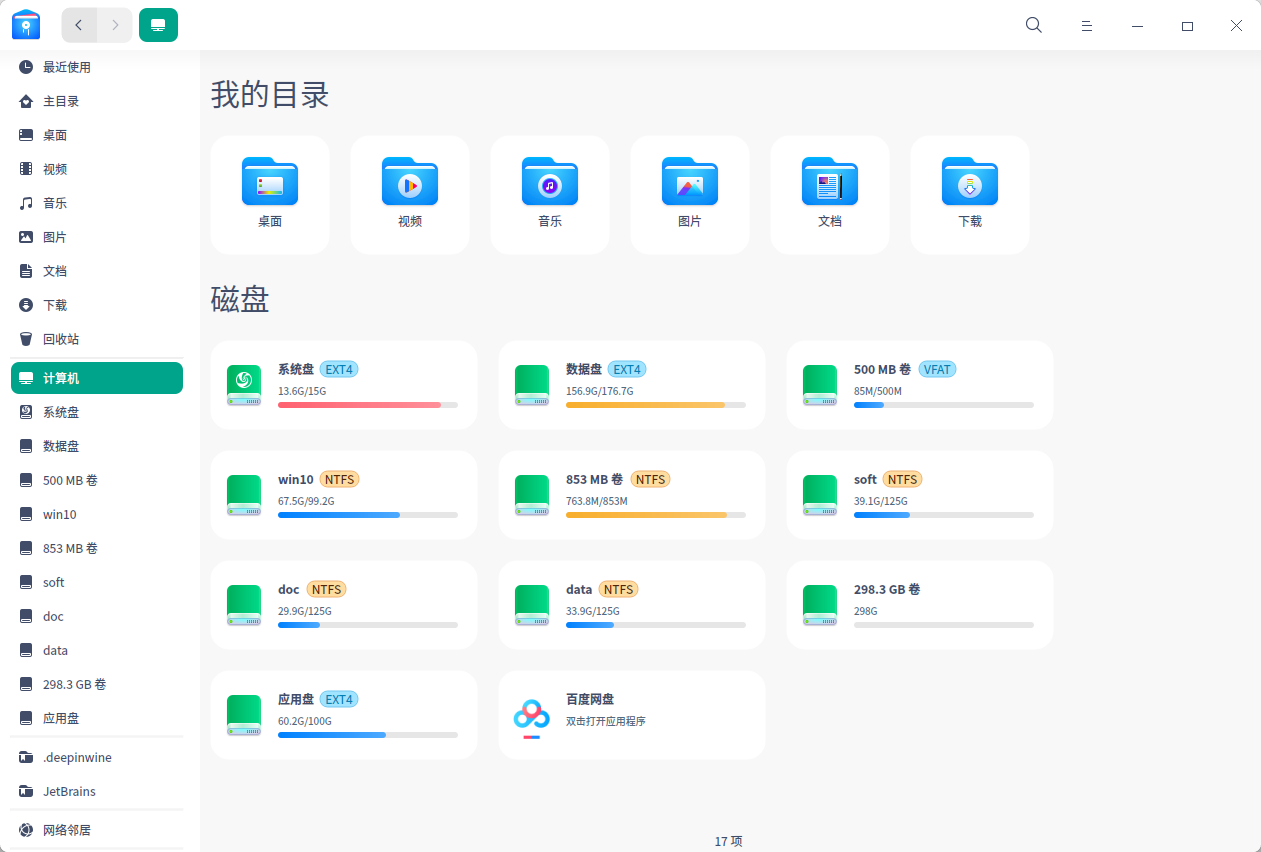Select the win10 disk icon
Screen dimensions: 1261x852
(244, 495)
